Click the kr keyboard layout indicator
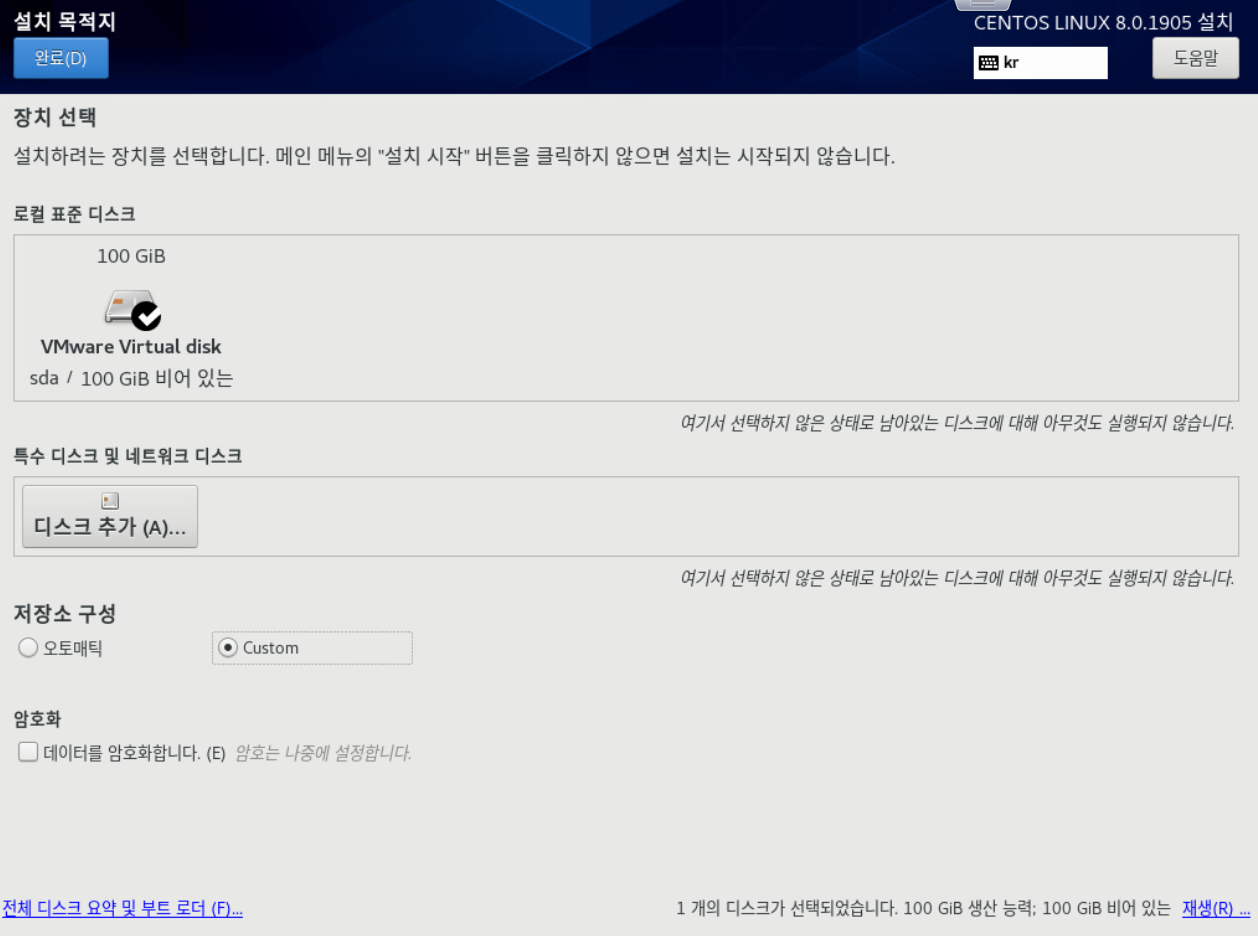The height and width of the screenshot is (936, 1258). (x=1040, y=62)
